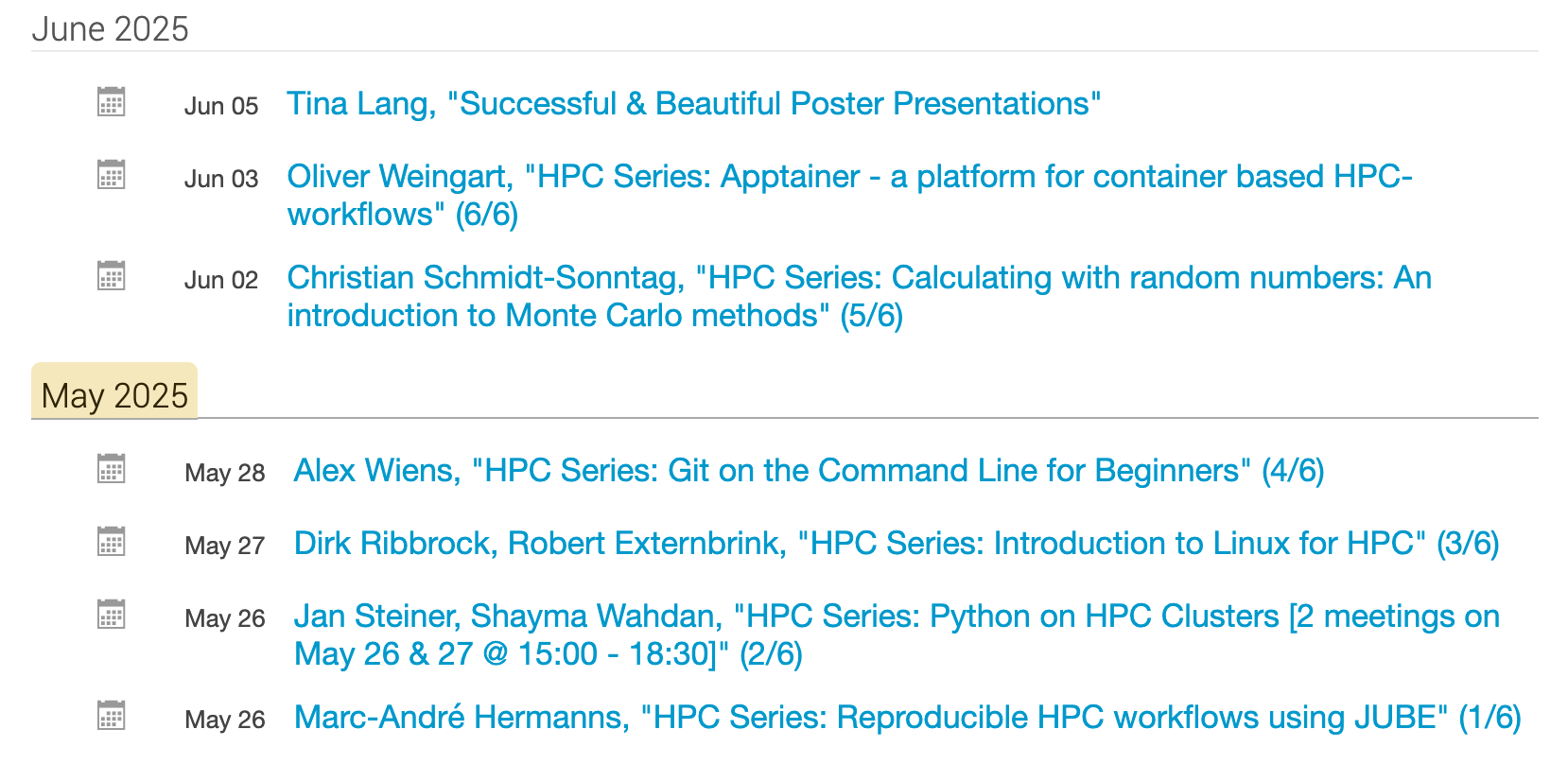The width and height of the screenshot is (1568, 764).
Task: Open Dirk Ribbrock Introduction to Linux talk
Action: coord(897,543)
